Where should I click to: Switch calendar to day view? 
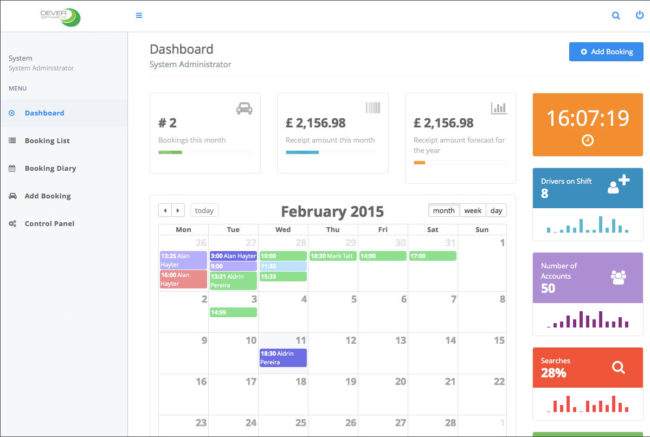[x=496, y=210]
